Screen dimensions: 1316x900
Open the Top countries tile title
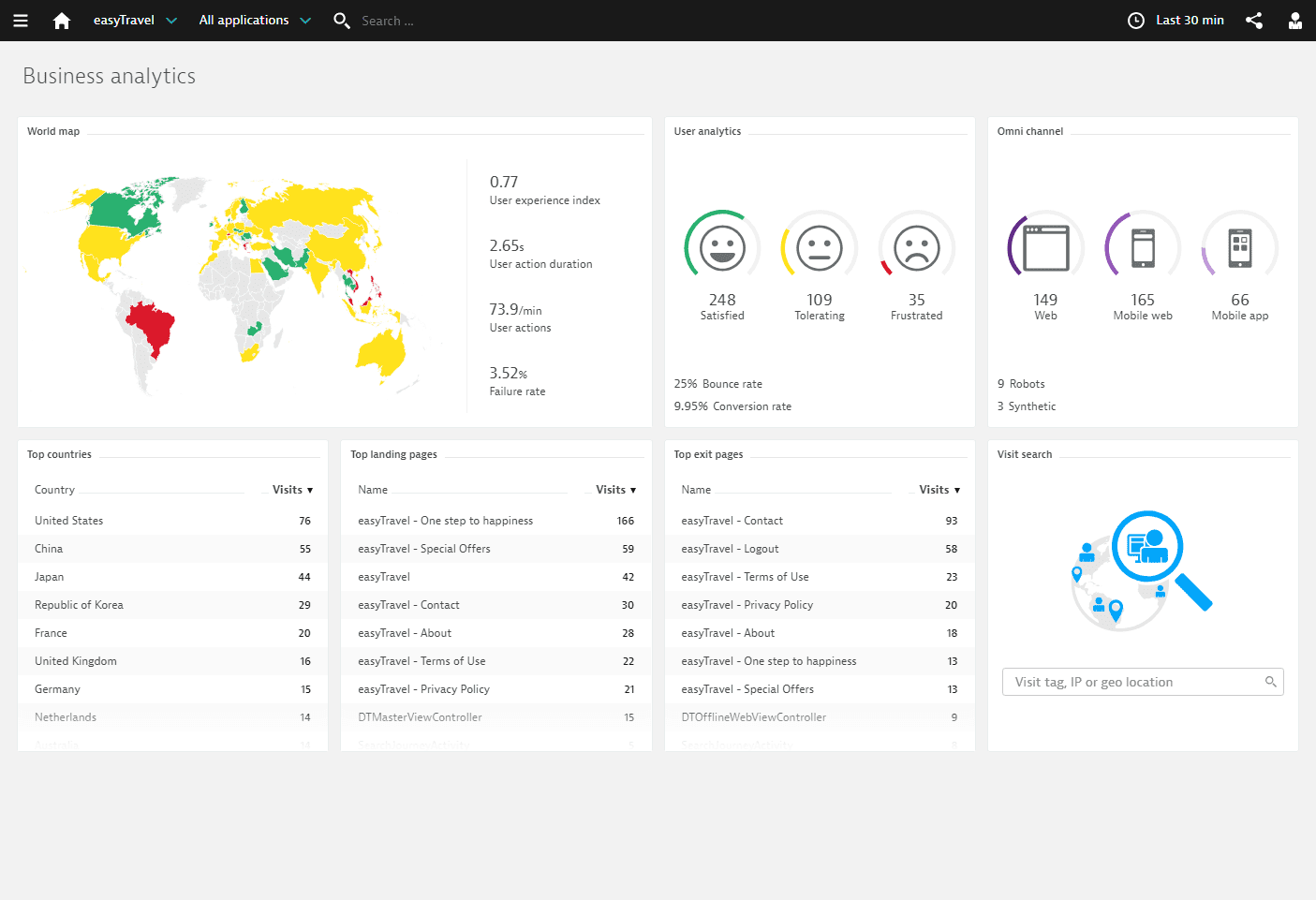(x=59, y=454)
